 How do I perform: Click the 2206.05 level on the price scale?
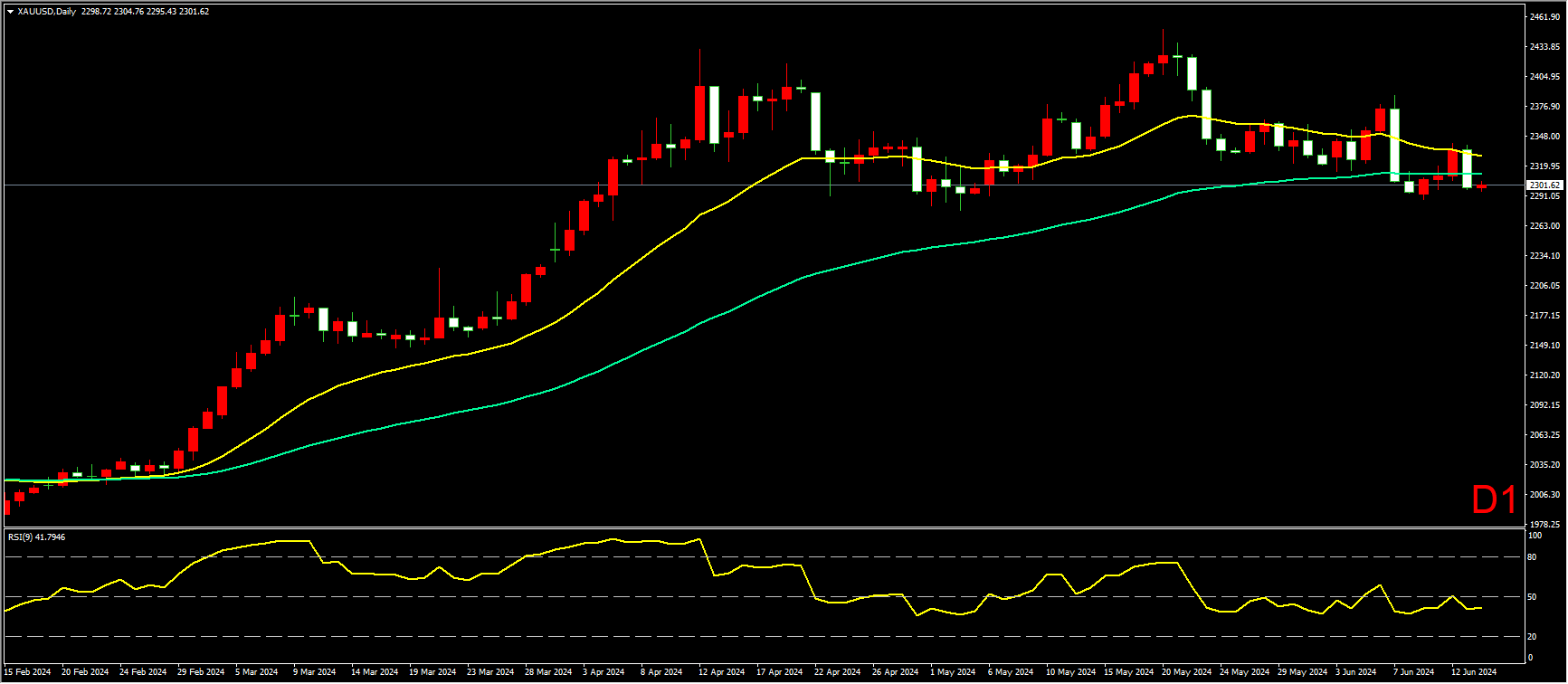[1544, 286]
